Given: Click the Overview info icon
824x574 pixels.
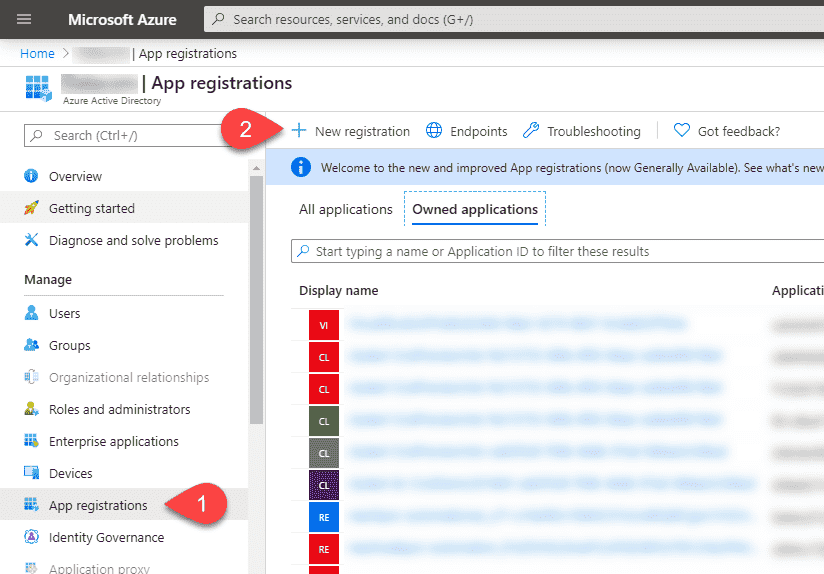Looking at the screenshot, I should tap(31, 176).
